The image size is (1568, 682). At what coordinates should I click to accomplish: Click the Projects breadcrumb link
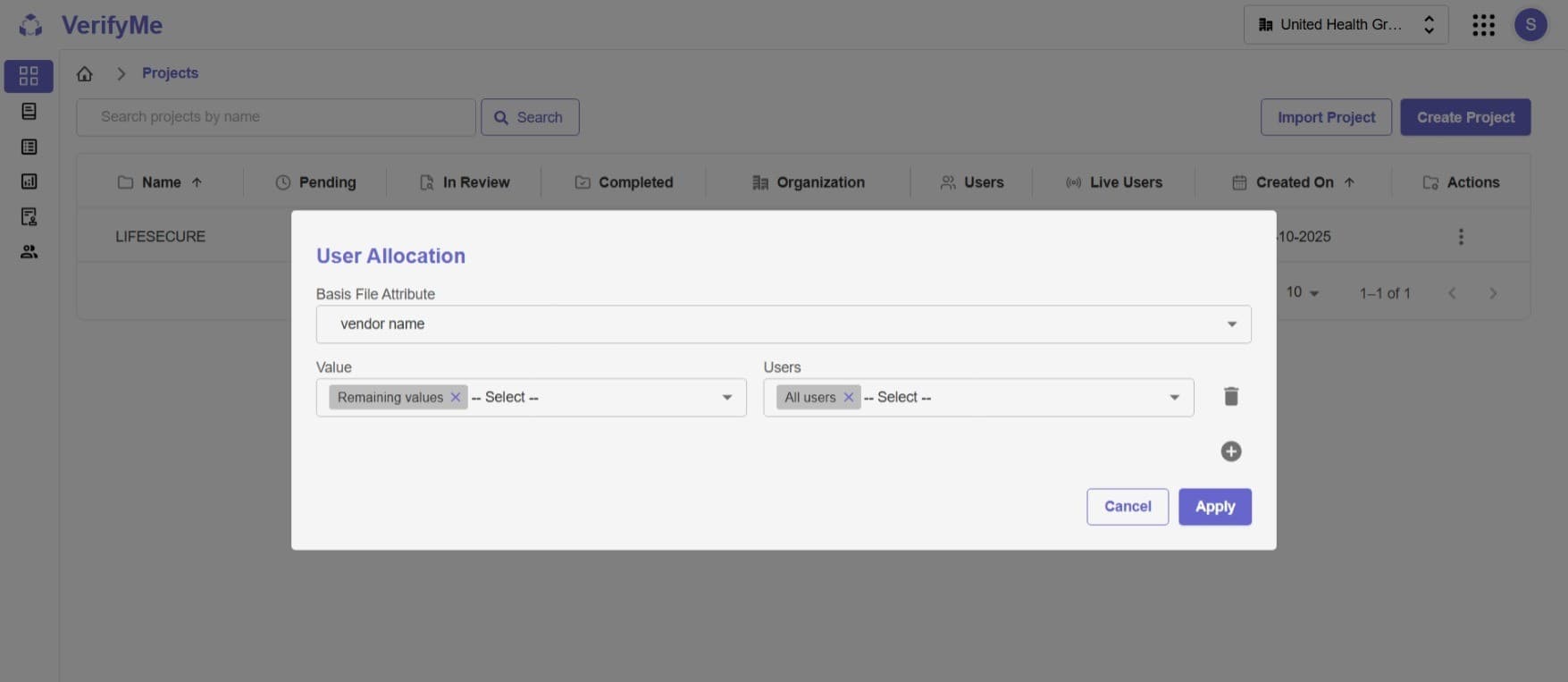click(x=170, y=73)
